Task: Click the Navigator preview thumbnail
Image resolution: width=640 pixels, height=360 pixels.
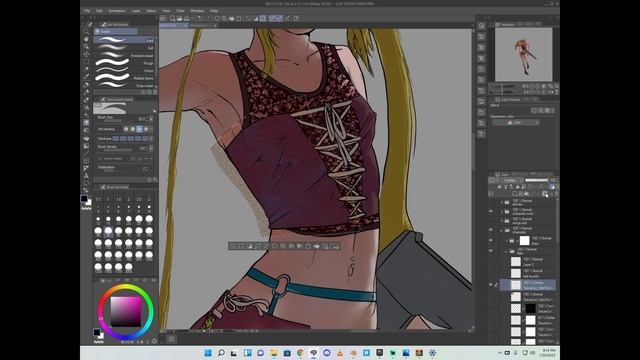Action: coord(524,55)
